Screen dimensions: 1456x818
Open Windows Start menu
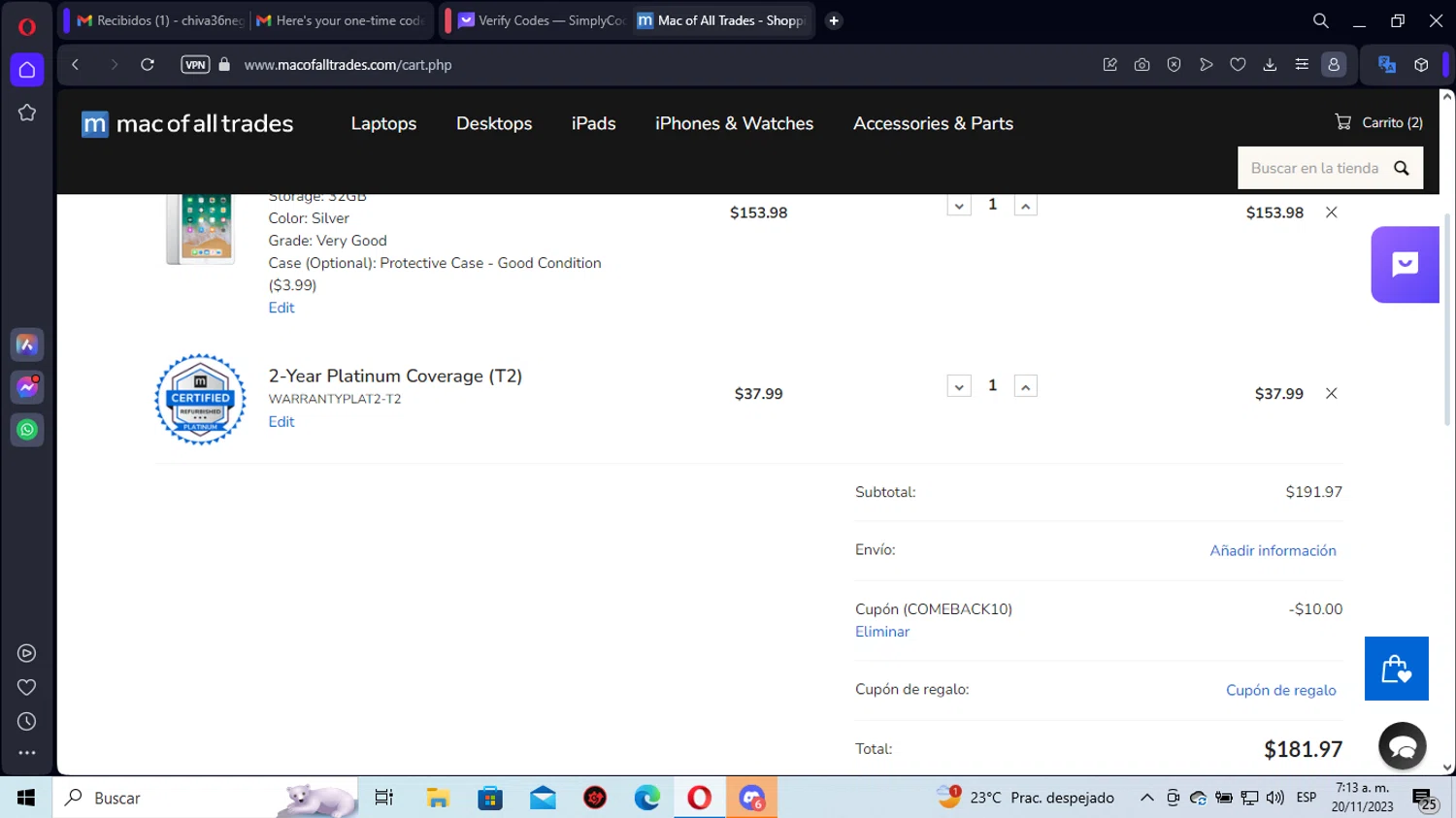point(26,798)
